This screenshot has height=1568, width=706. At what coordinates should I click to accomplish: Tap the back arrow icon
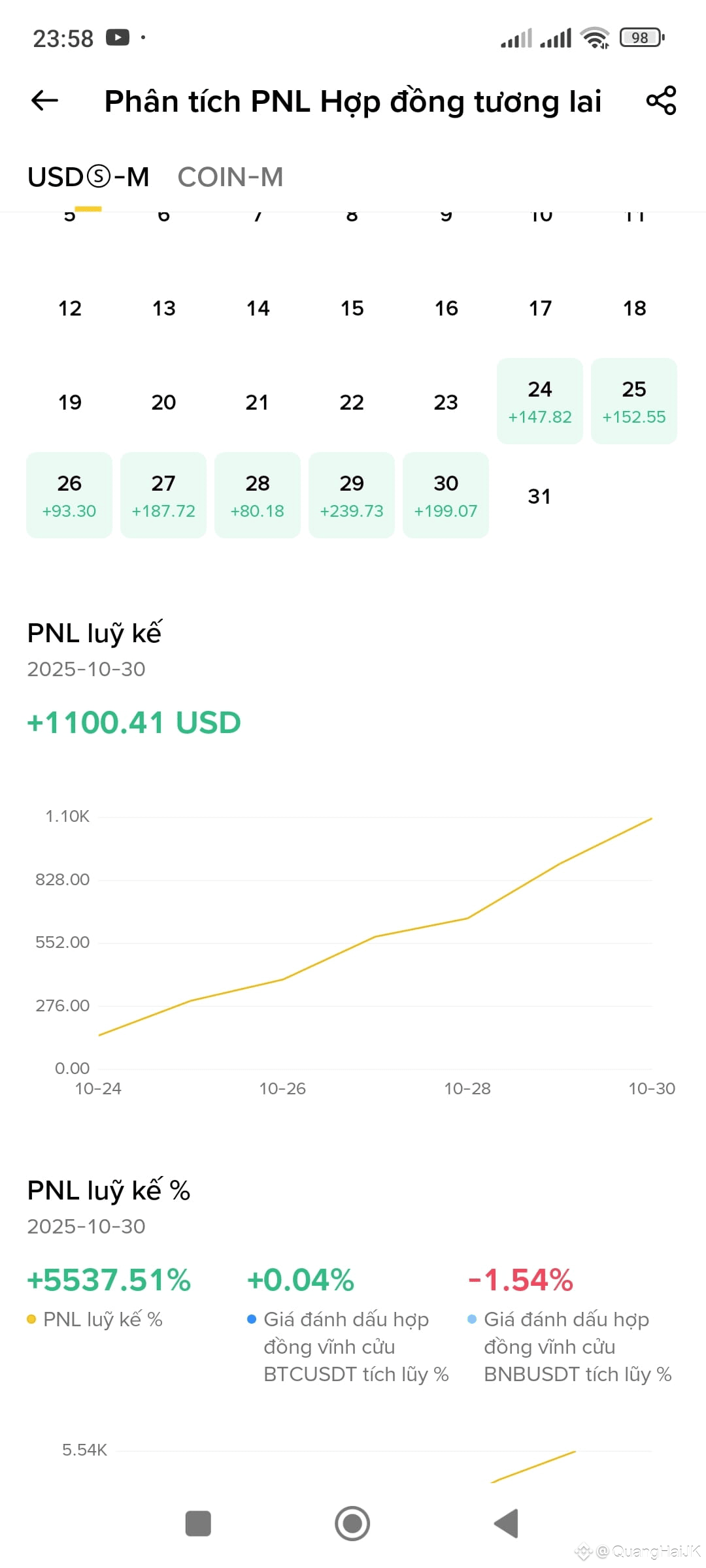point(44,101)
